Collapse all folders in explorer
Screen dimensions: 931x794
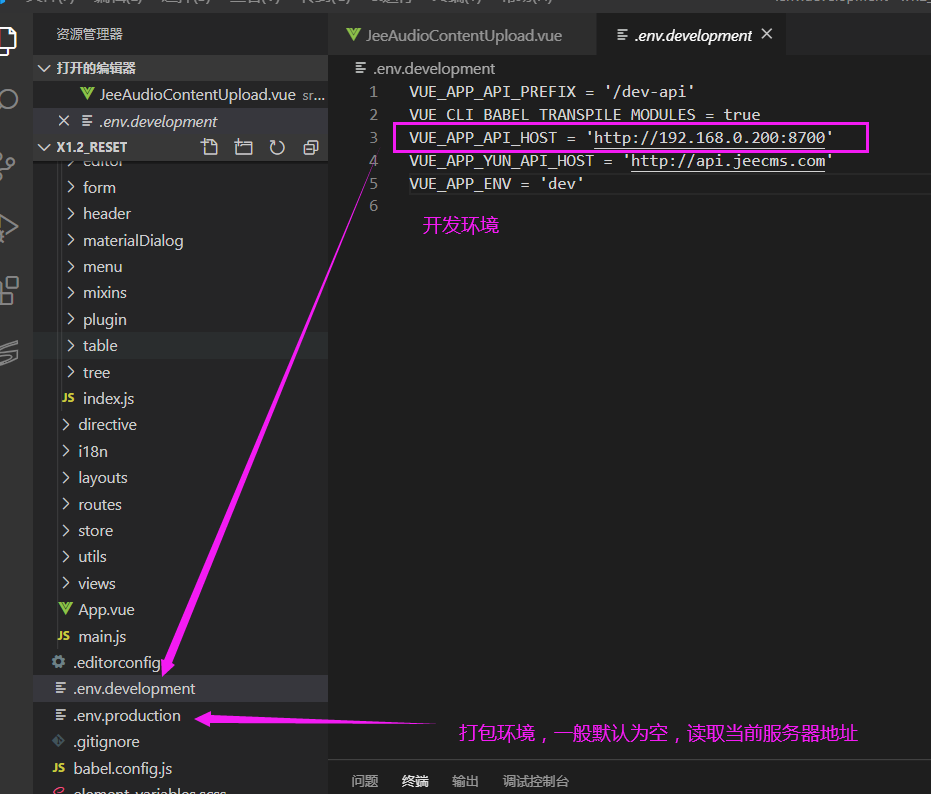pos(311,147)
